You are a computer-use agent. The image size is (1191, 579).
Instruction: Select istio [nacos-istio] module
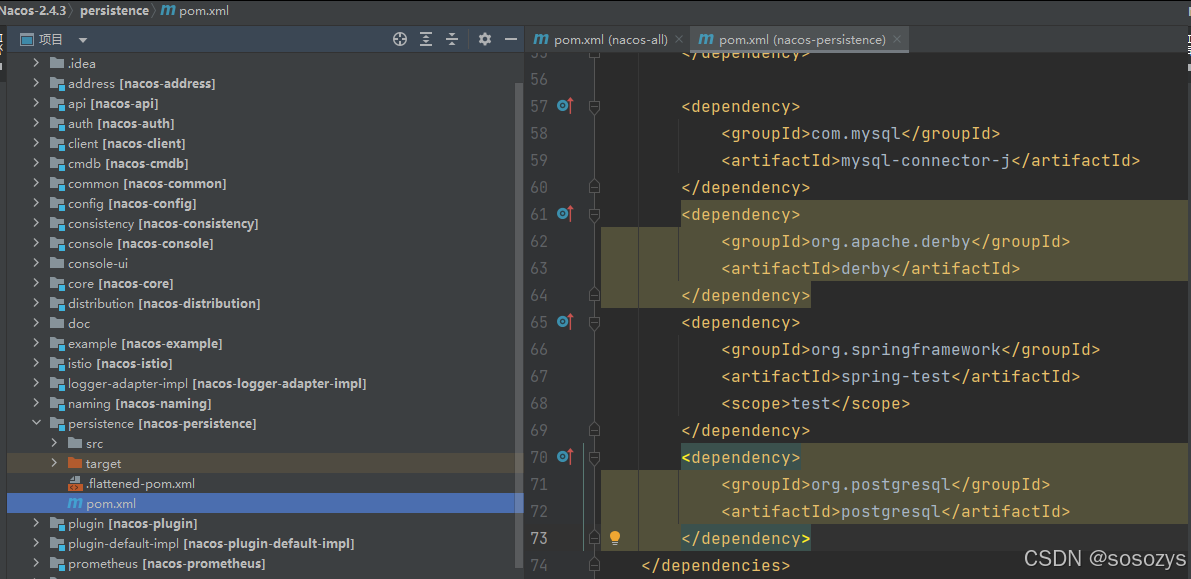point(119,363)
